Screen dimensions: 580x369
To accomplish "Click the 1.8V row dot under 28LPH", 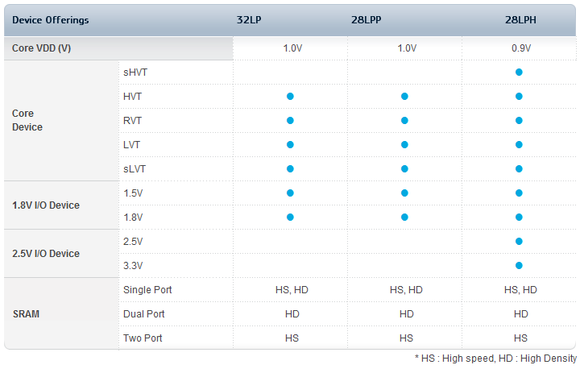I will (x=519, y=217).
